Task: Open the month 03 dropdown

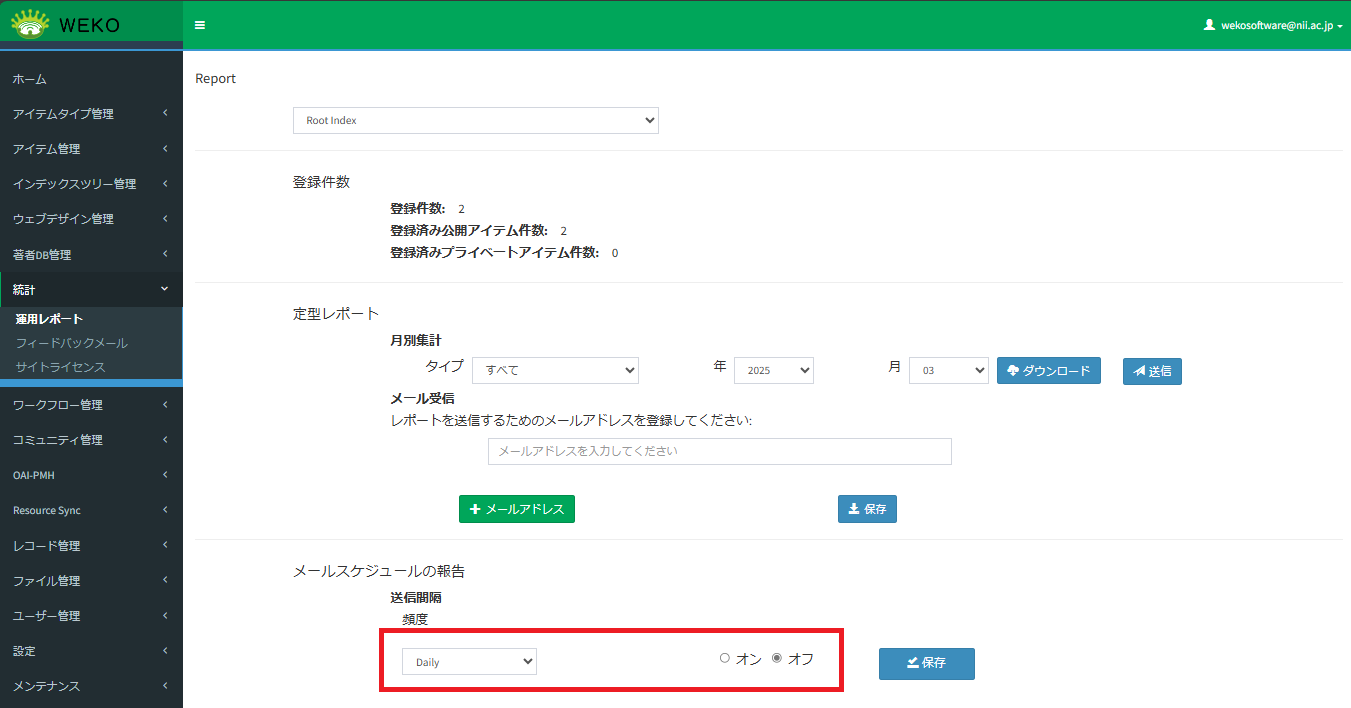Action: [x=948, y=370]
